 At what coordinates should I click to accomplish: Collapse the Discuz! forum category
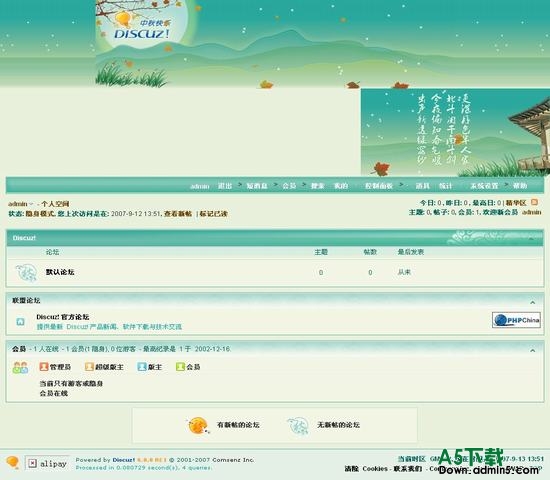[x=532, y=239]
